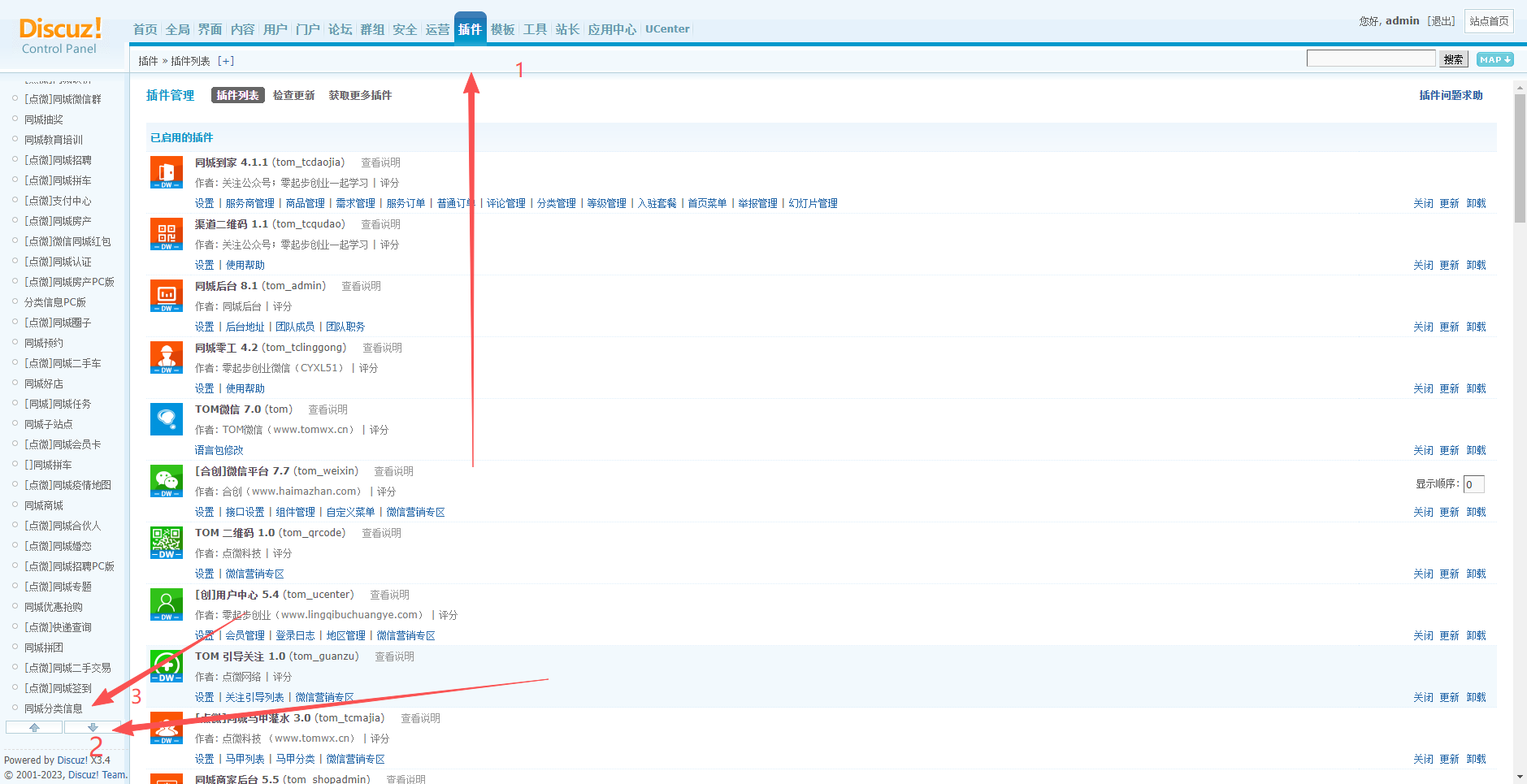
Task: Click the 渠道二维码 plugin icon
Action: [166, 234]
